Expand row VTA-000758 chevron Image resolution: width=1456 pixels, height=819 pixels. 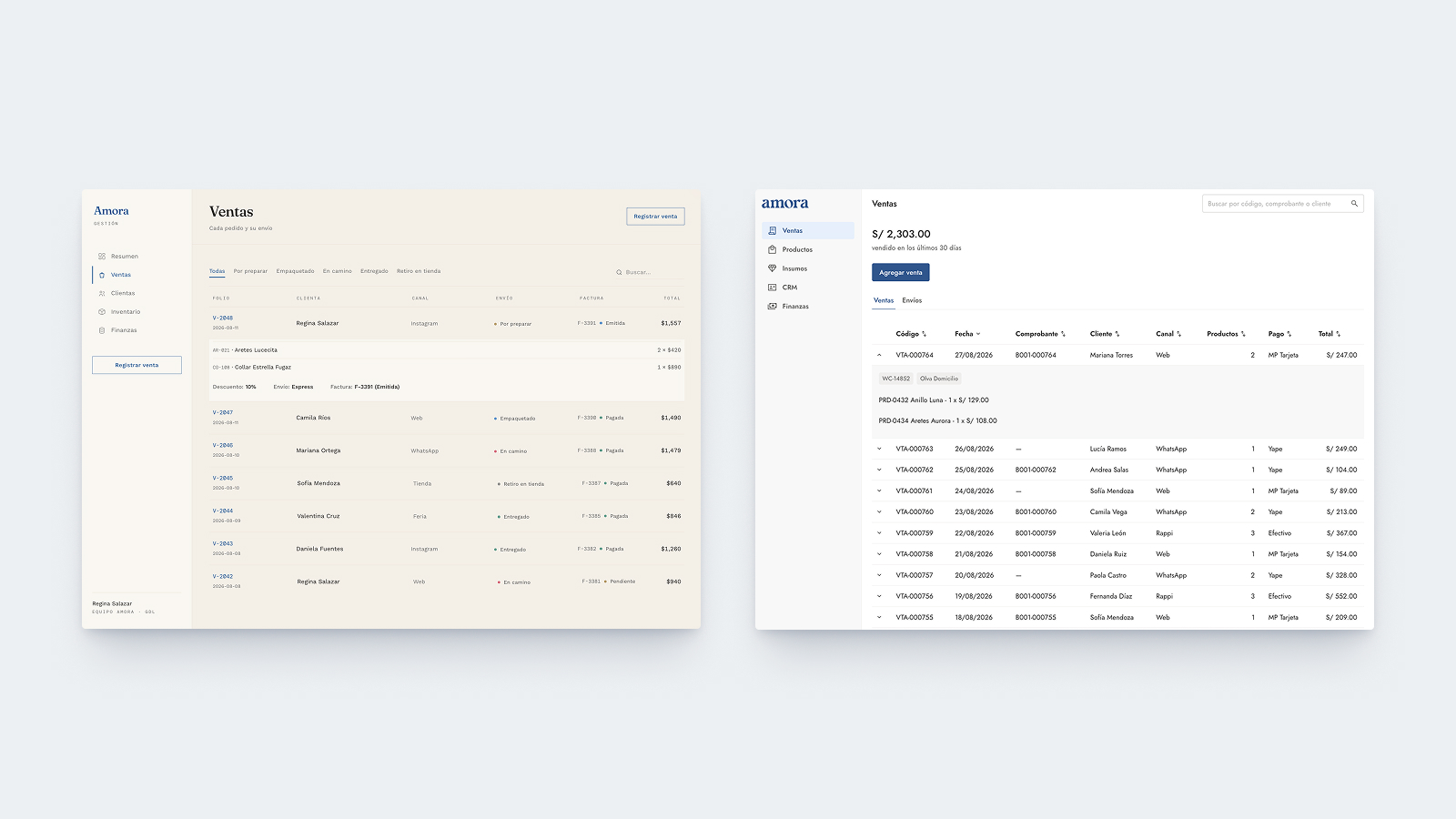879,554
